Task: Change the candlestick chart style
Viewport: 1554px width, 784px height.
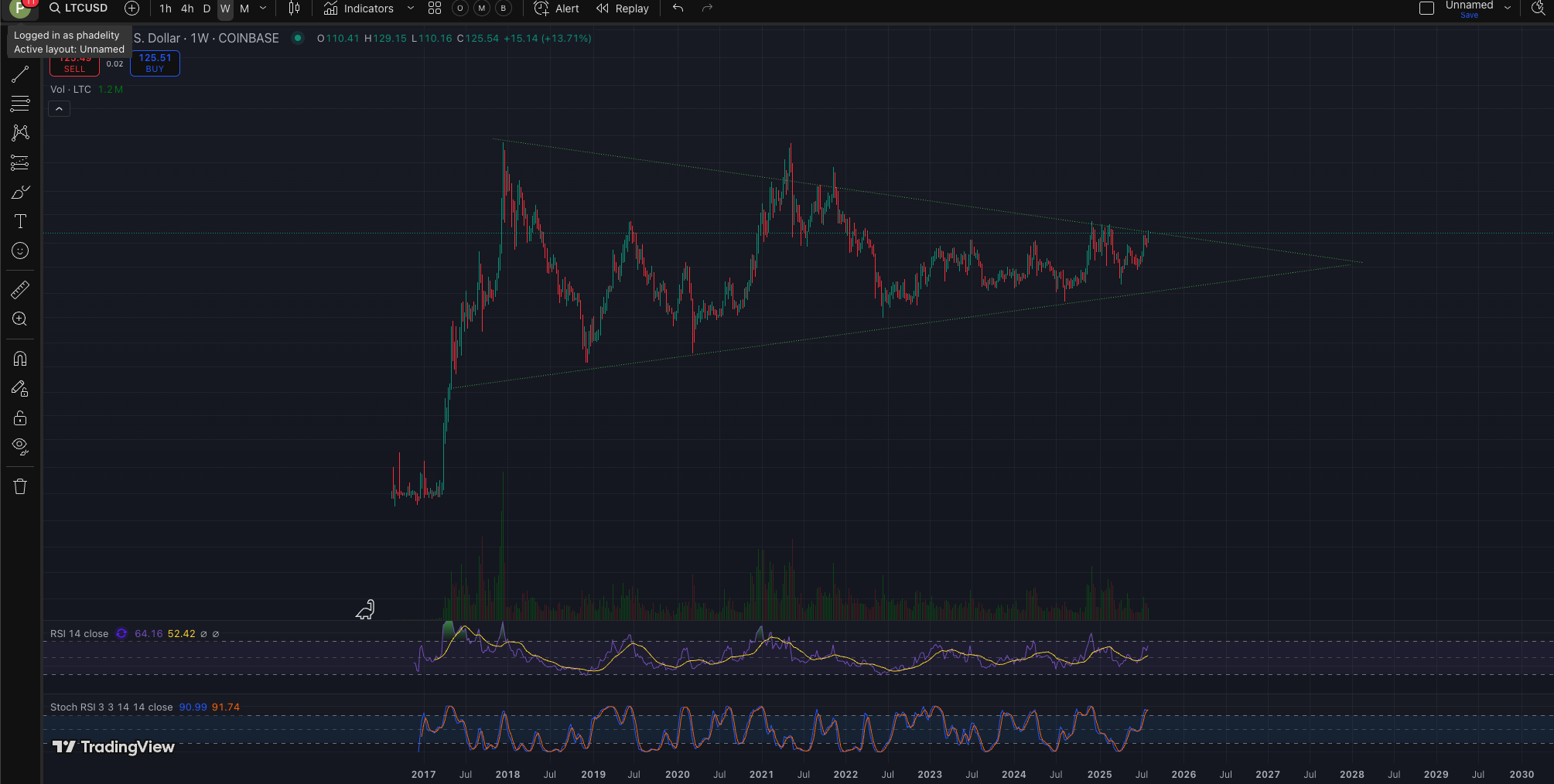Action: (x=294, y=9)
